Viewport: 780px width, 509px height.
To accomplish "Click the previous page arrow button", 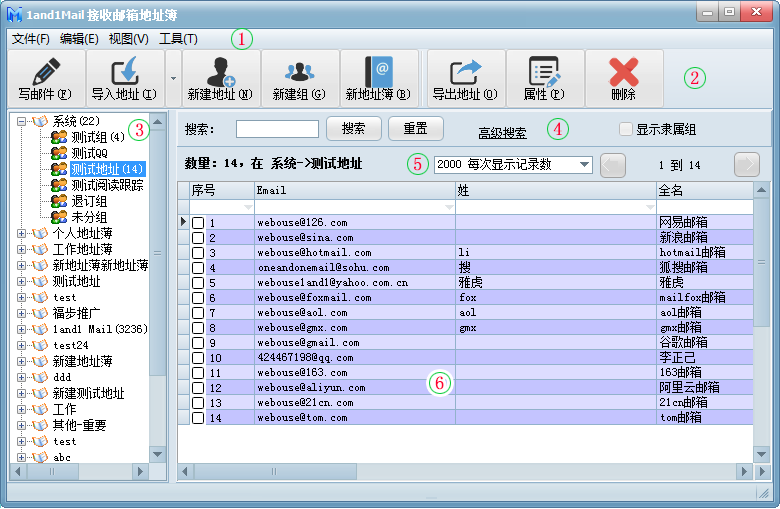I will [x=613, y=165].
